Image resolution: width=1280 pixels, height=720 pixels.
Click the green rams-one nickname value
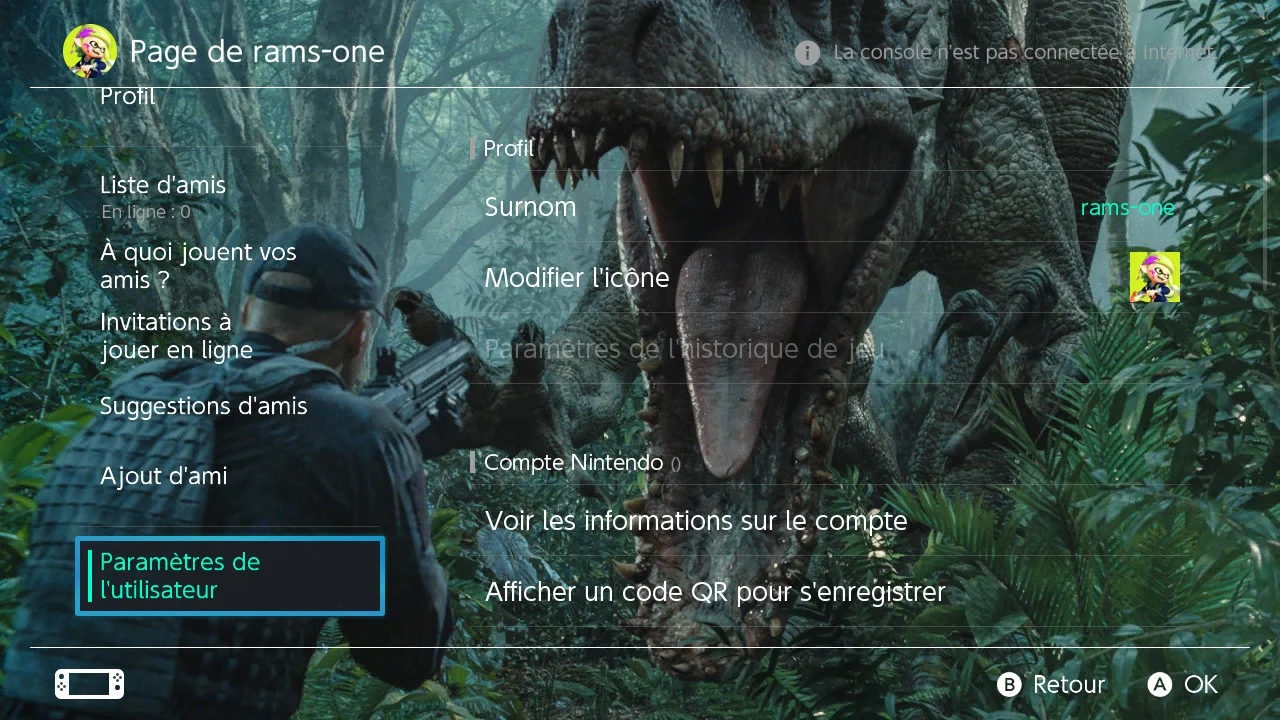click(1127, 208)
